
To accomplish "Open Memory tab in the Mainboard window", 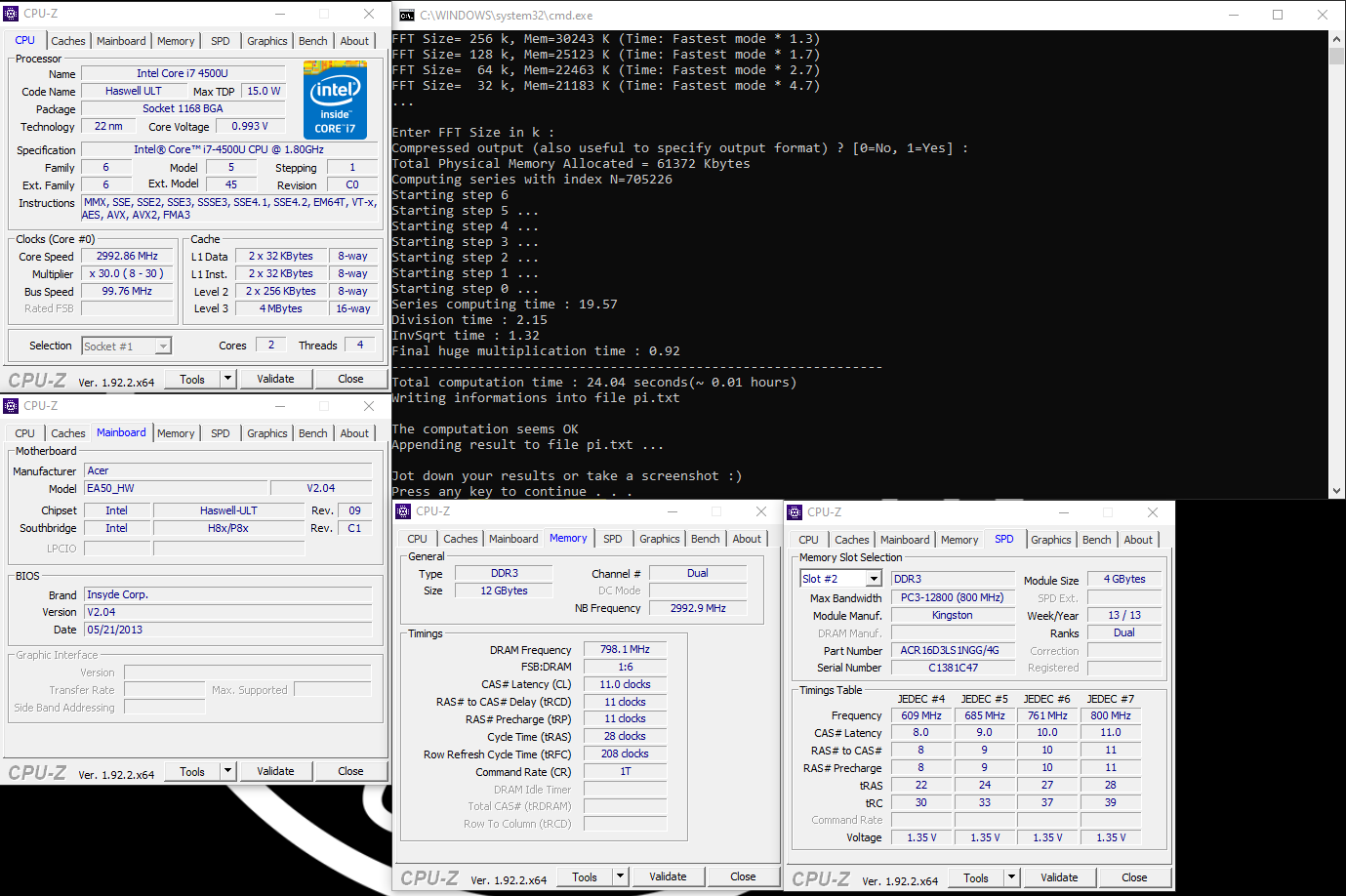I will (176, 433).
